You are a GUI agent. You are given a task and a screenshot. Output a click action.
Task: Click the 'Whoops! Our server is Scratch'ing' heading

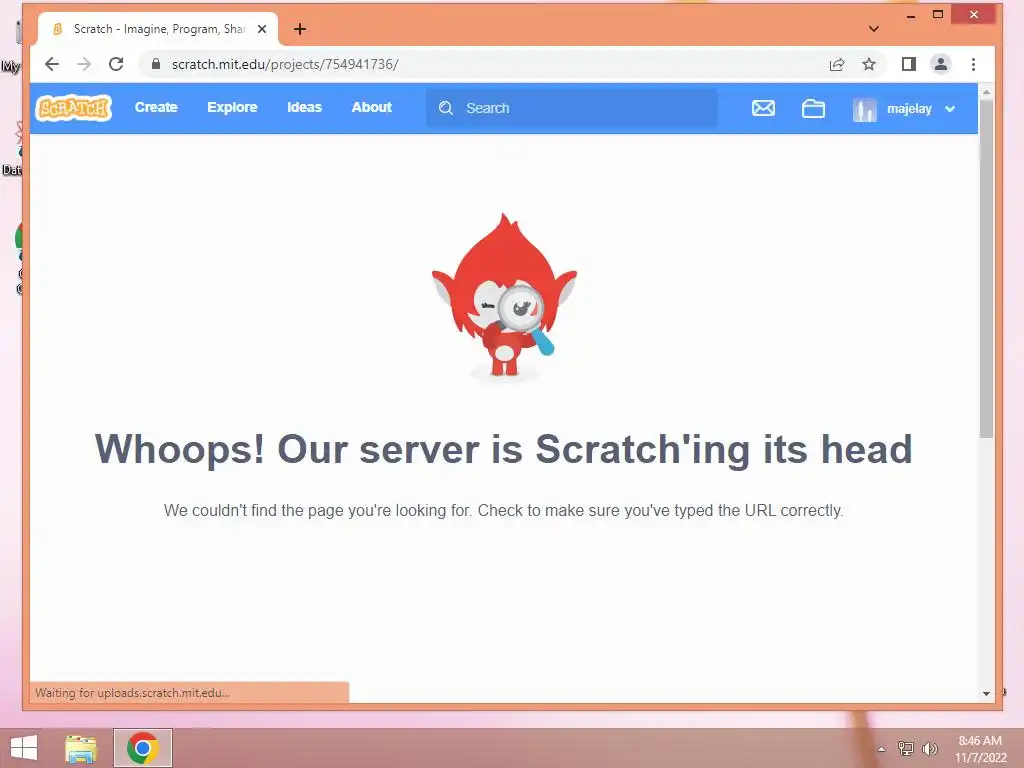click(504, 449)
